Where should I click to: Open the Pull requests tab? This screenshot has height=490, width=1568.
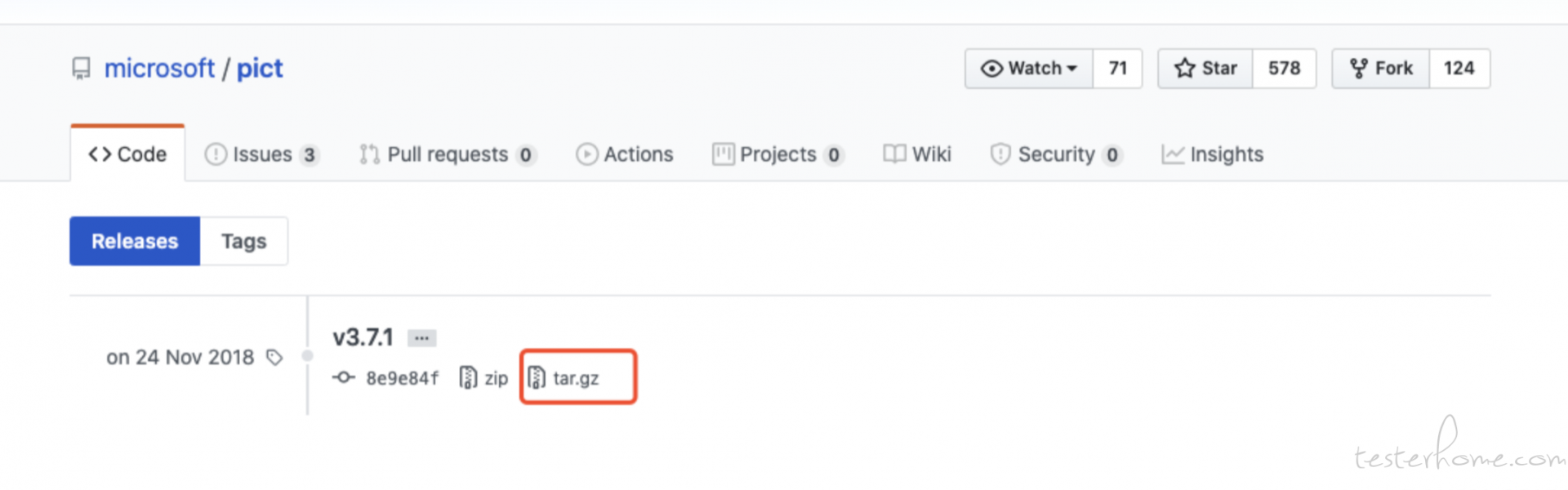(448, 154)
